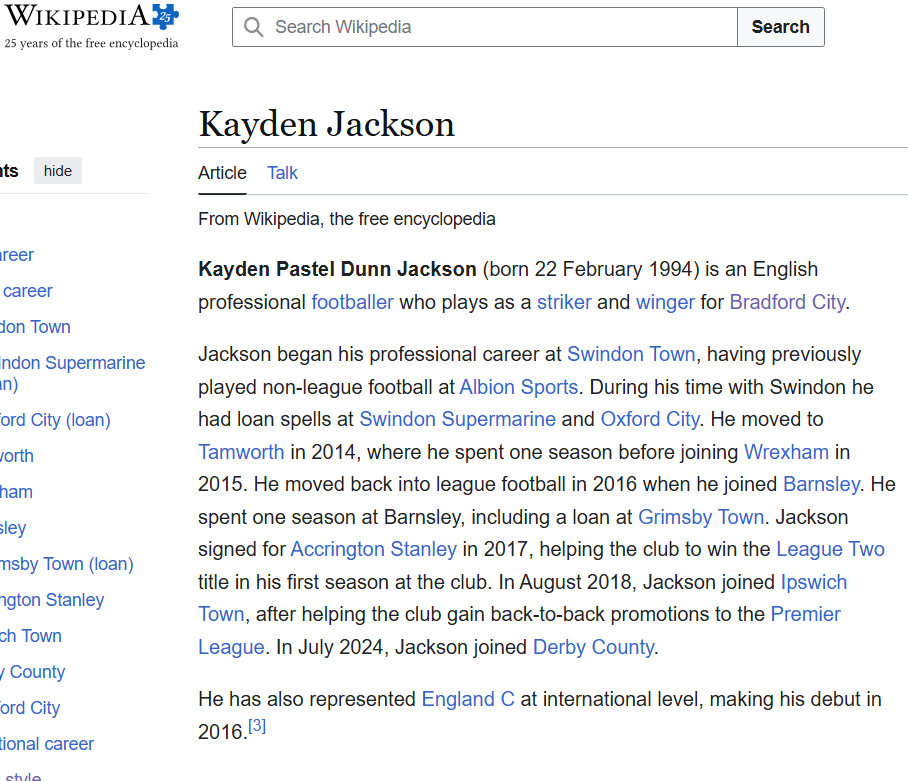Open the Ipswich Town link in paragraph

(814, 582)
